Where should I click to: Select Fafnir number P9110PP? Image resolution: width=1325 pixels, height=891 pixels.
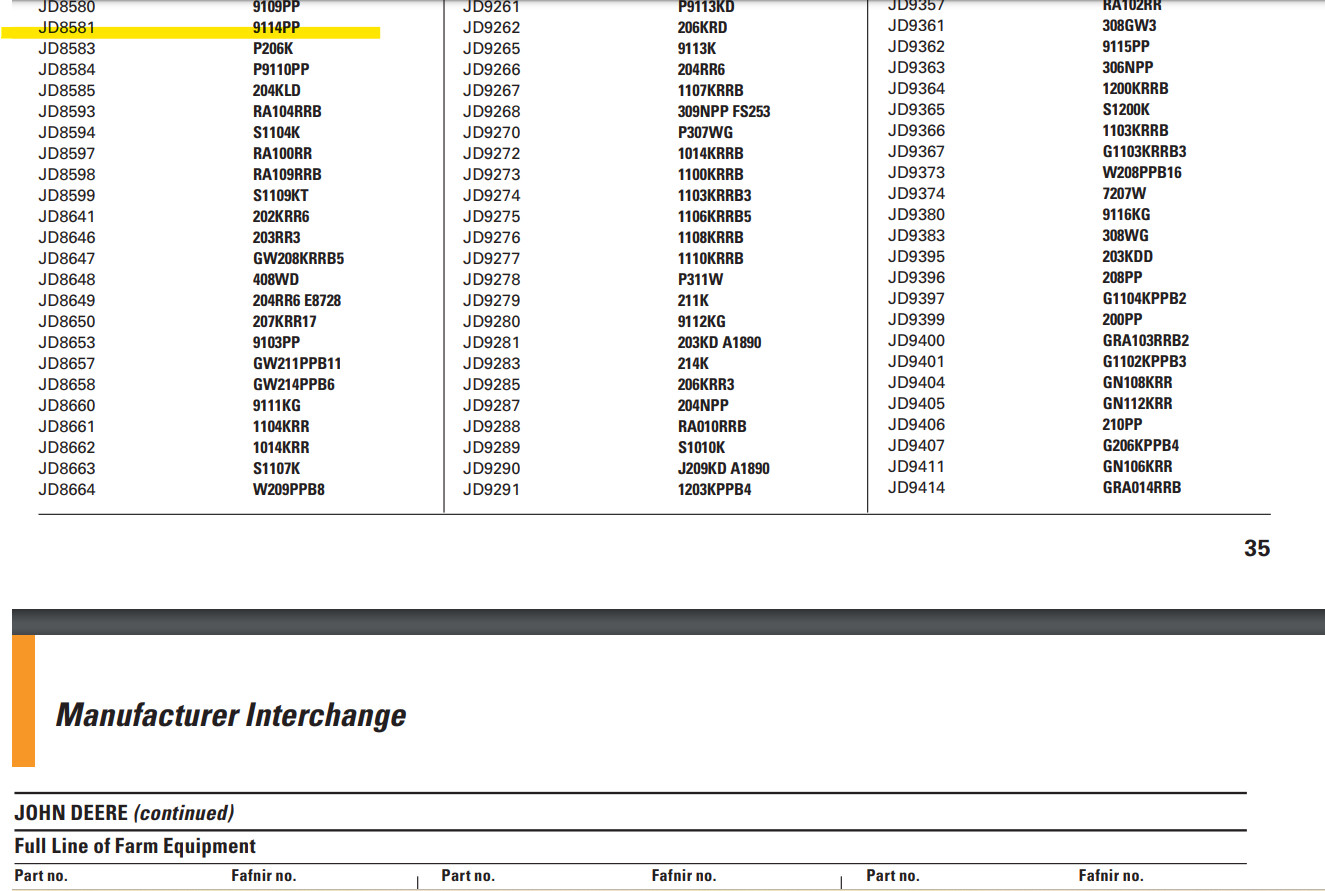281,70
